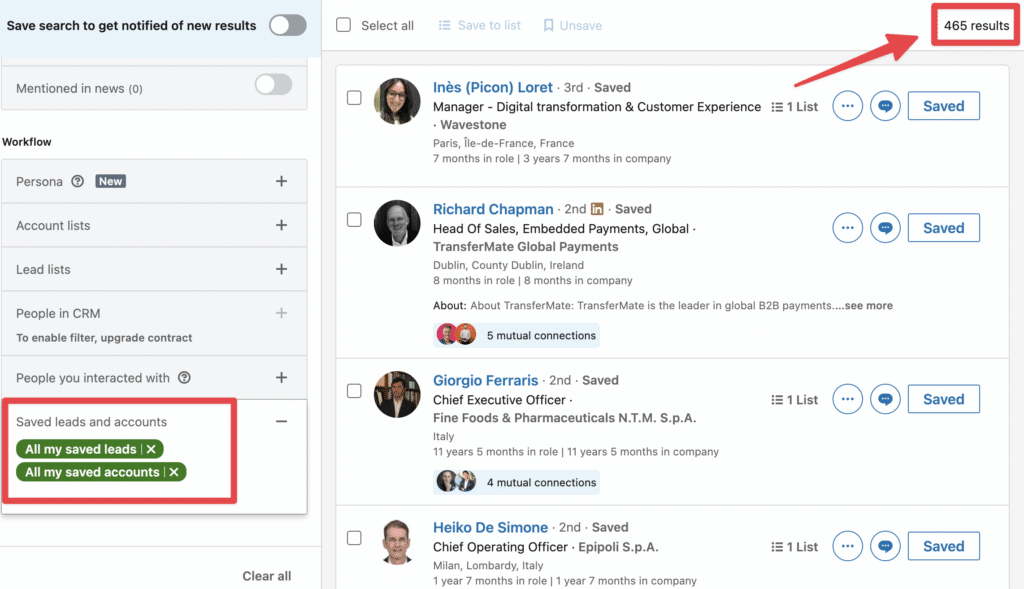Image resolution: width=1024 pixels, height=589 pixels.
Task: View 1 List for Giorgio Ferraris
Action: 794,400
